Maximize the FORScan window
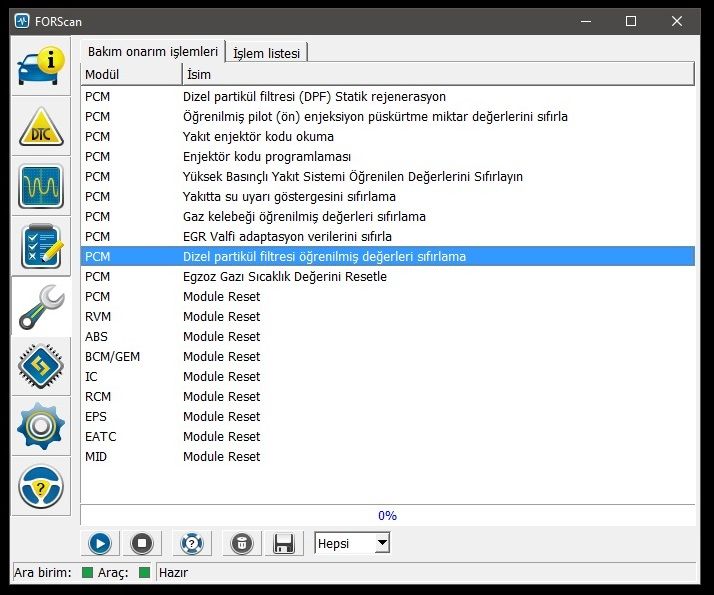Image resolution: width=714 pixels, height=595 pixels. (x=631, y=21)
